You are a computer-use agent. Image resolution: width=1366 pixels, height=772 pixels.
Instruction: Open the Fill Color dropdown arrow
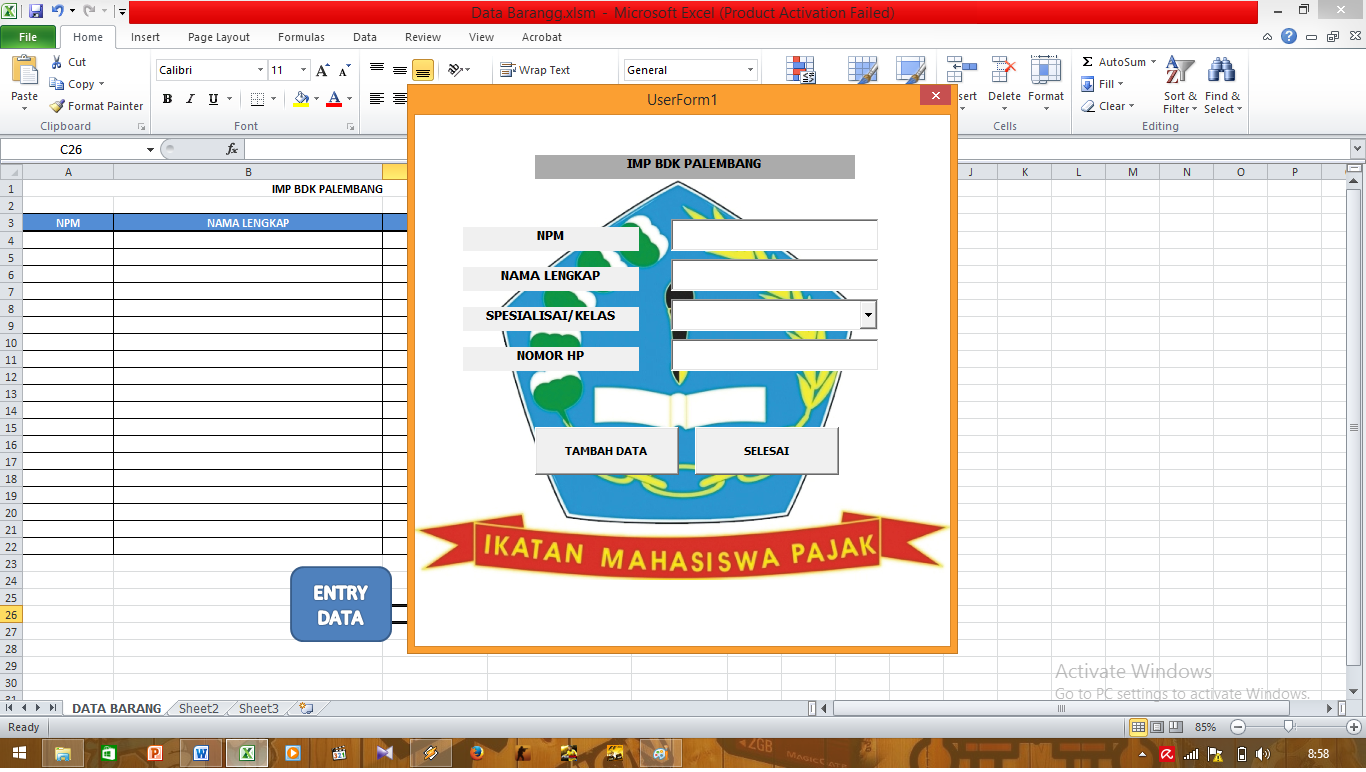(317, 99)
